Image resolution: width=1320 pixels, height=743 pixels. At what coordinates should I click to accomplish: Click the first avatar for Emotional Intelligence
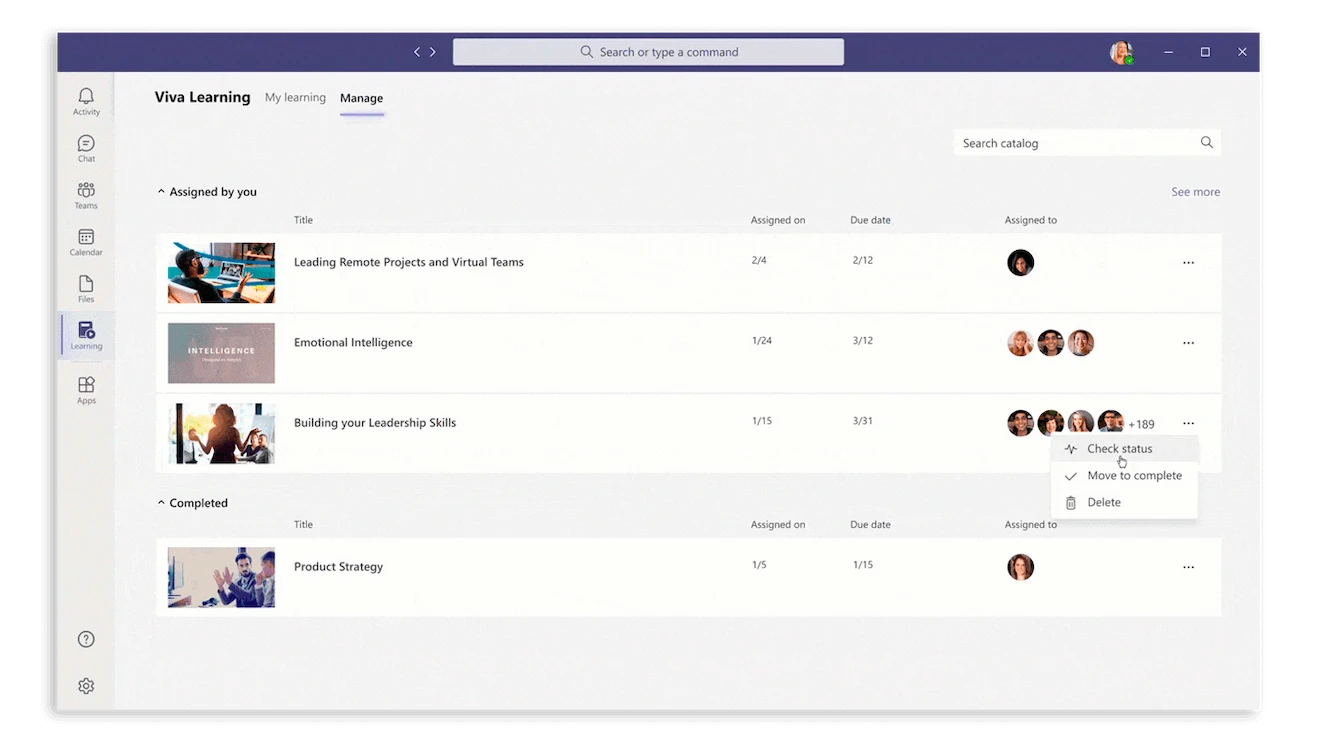[x=1020, y=343]
